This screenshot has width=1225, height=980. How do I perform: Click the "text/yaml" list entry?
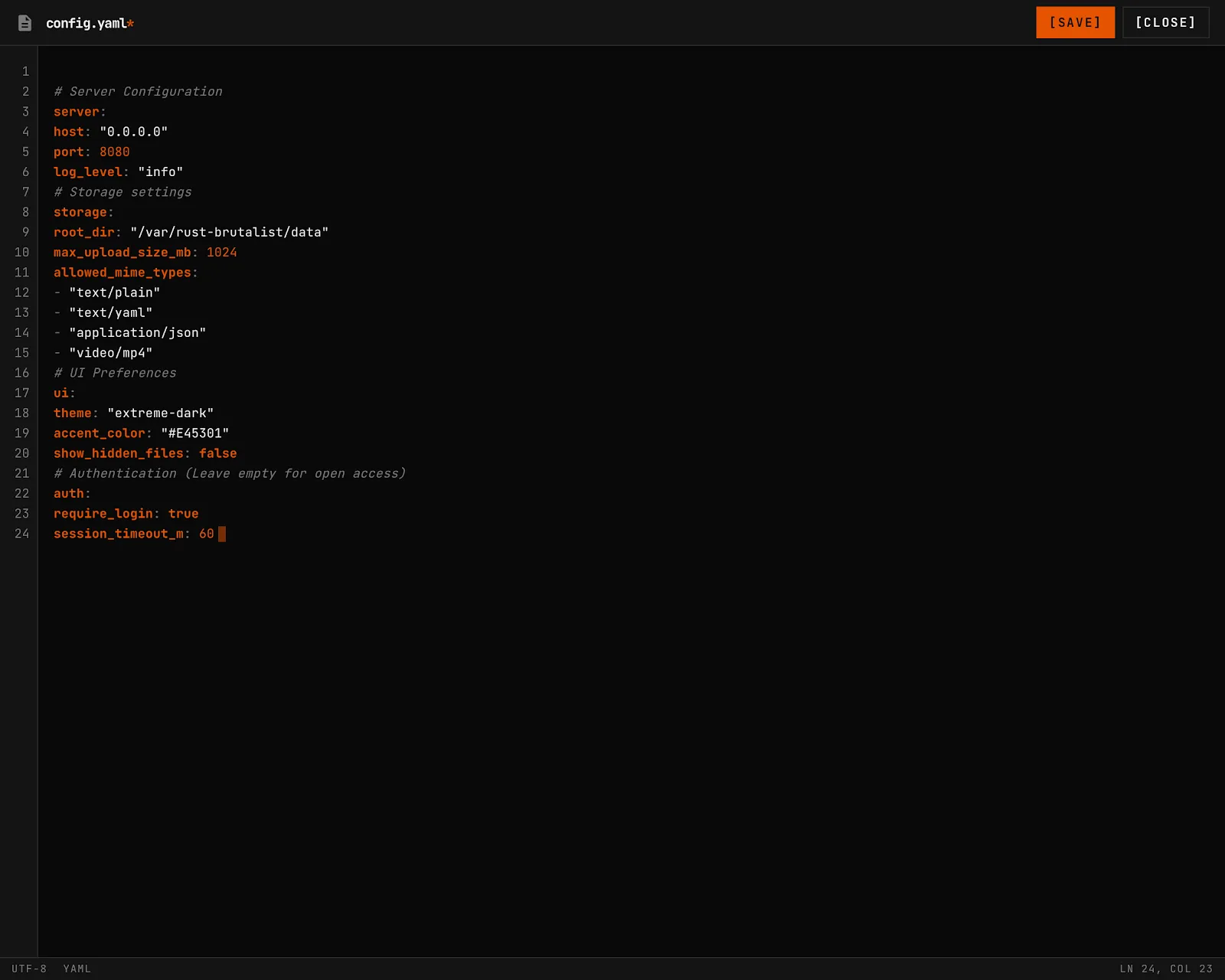pos(110,312)
